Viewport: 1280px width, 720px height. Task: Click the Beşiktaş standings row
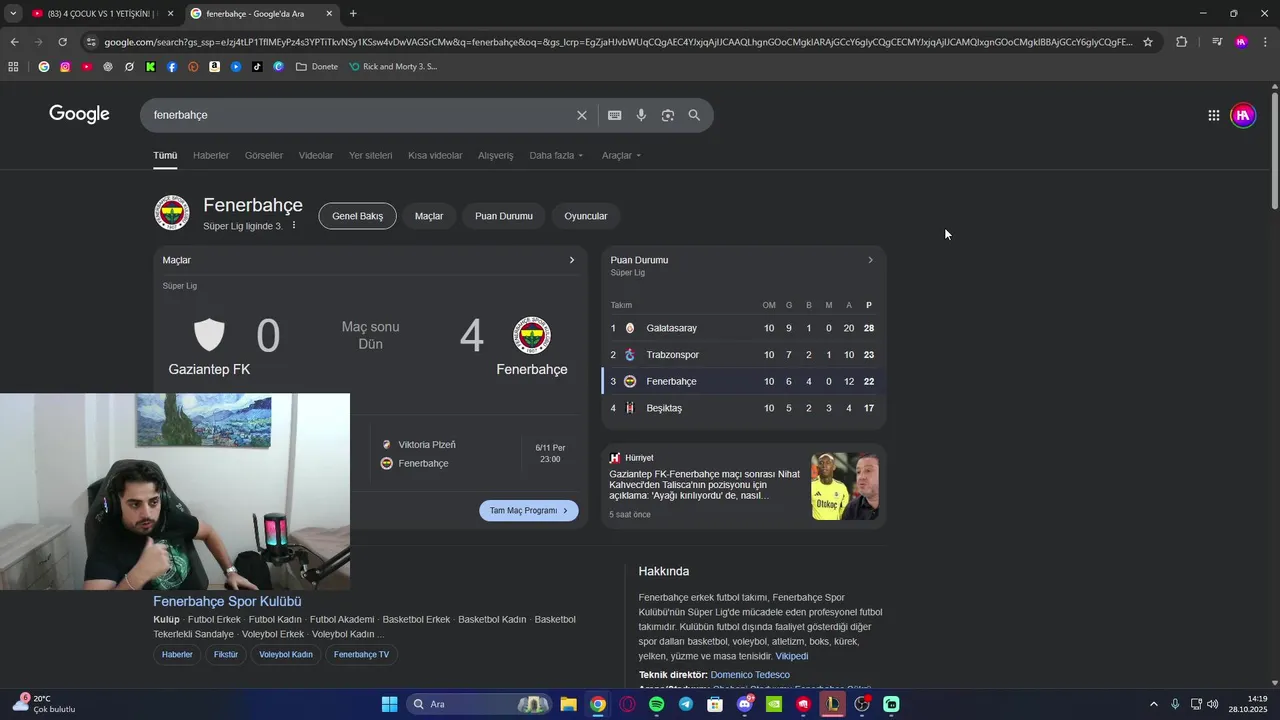[743, 408]
